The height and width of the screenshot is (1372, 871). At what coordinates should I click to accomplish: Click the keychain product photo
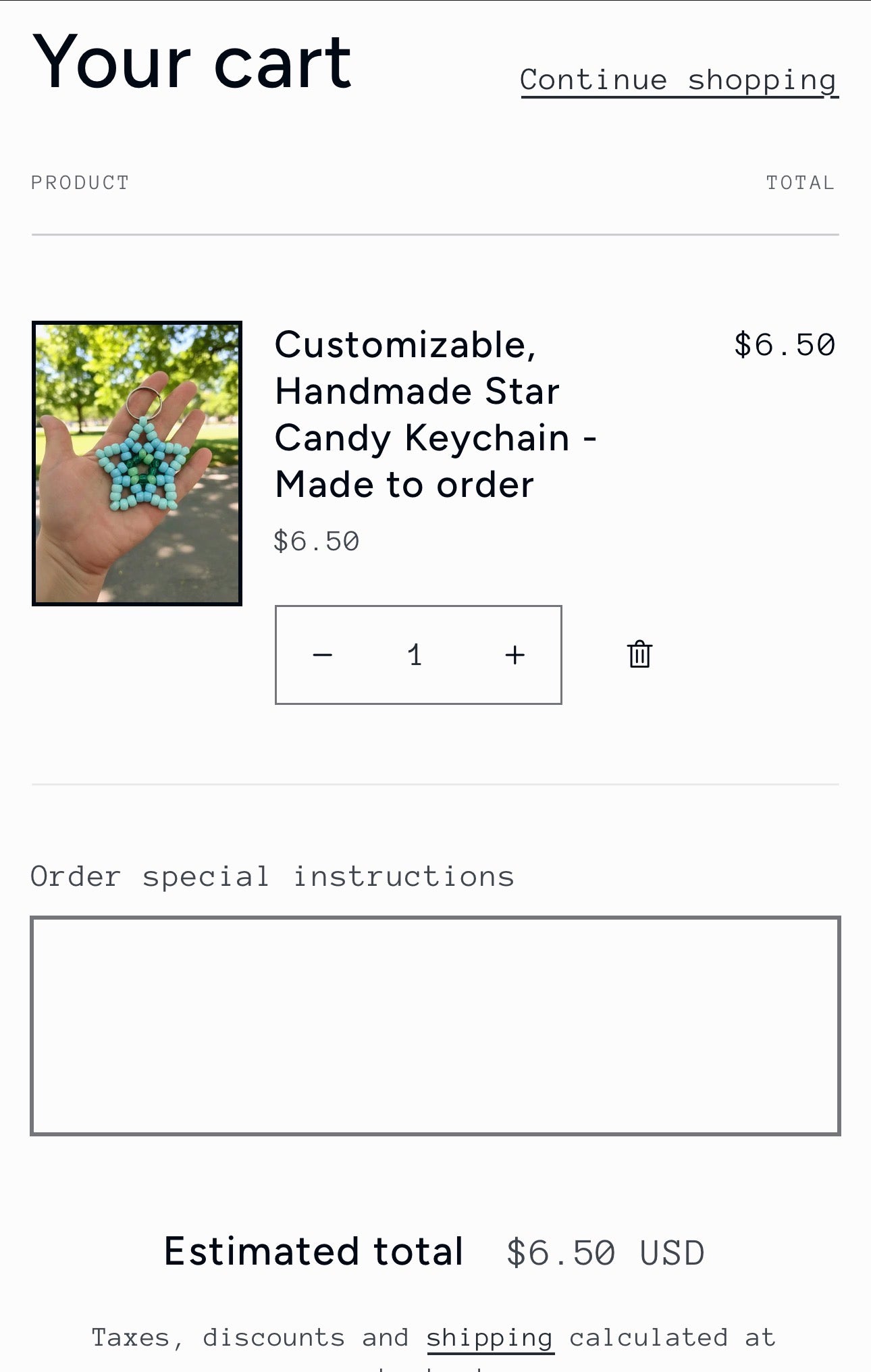pyautogui.click(x=137, y=463)
